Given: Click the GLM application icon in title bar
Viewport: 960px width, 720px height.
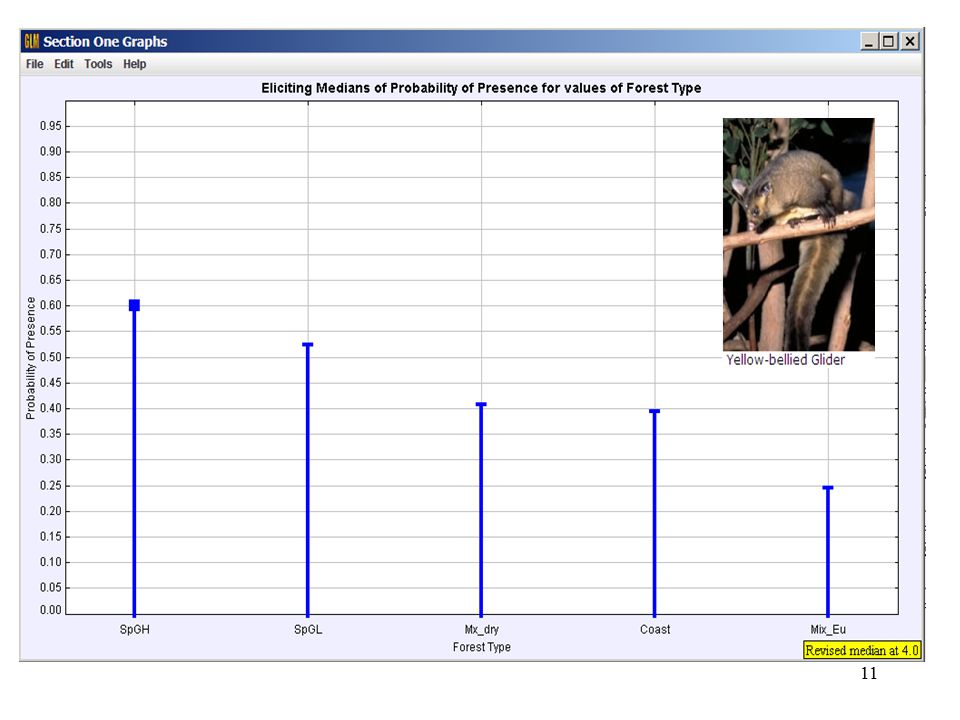Looking at the screenshot, I should pyautogui.click(x=31, y=42).
